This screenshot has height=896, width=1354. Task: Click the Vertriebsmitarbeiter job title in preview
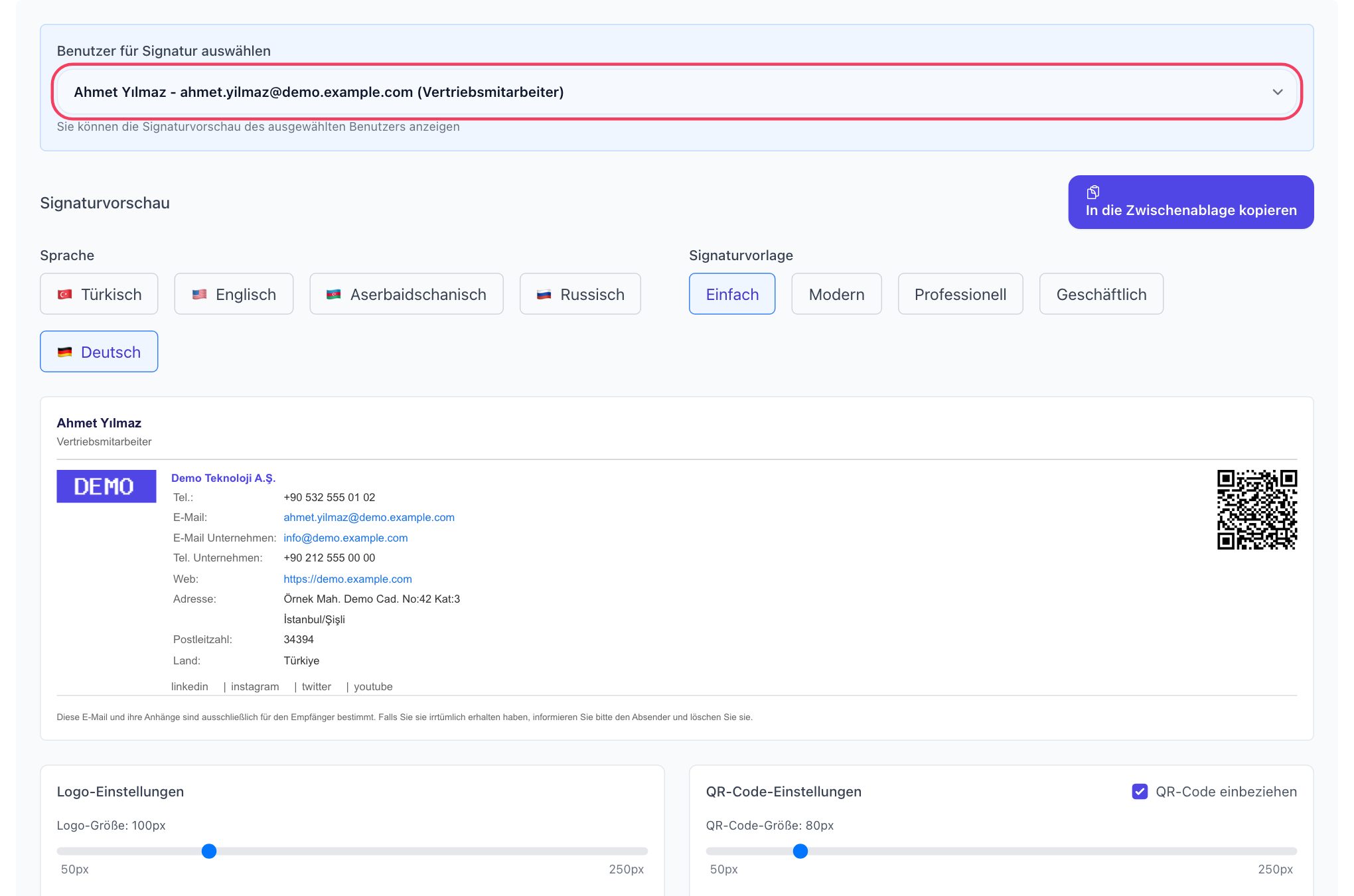[x=104, y=441]
